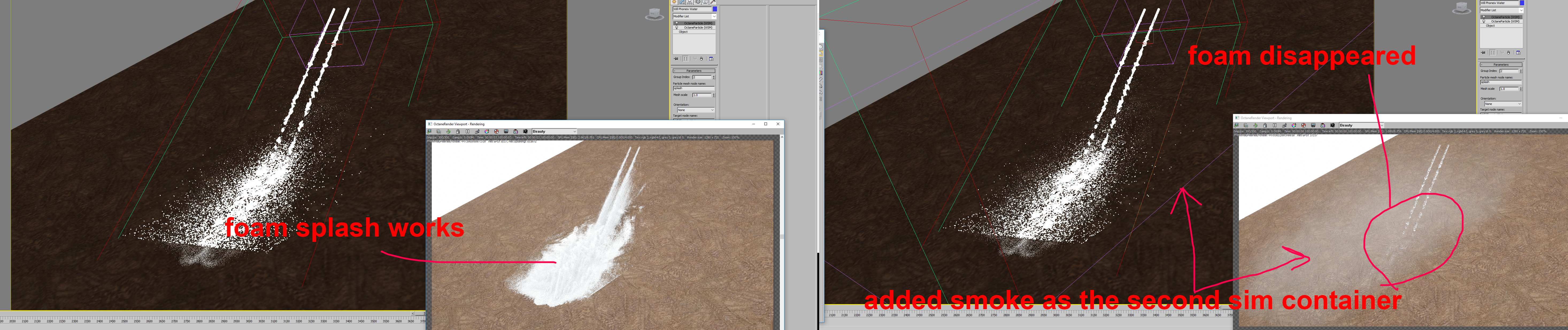Click the color wheel icon in Octane toolbar
This screenshot has width=1568, height=330.
487,131
